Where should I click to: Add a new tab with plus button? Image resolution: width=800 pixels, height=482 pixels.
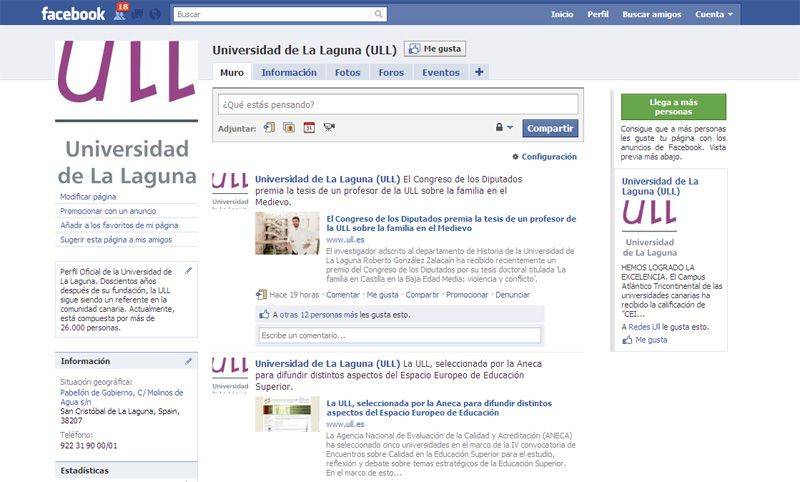point(479,72)
